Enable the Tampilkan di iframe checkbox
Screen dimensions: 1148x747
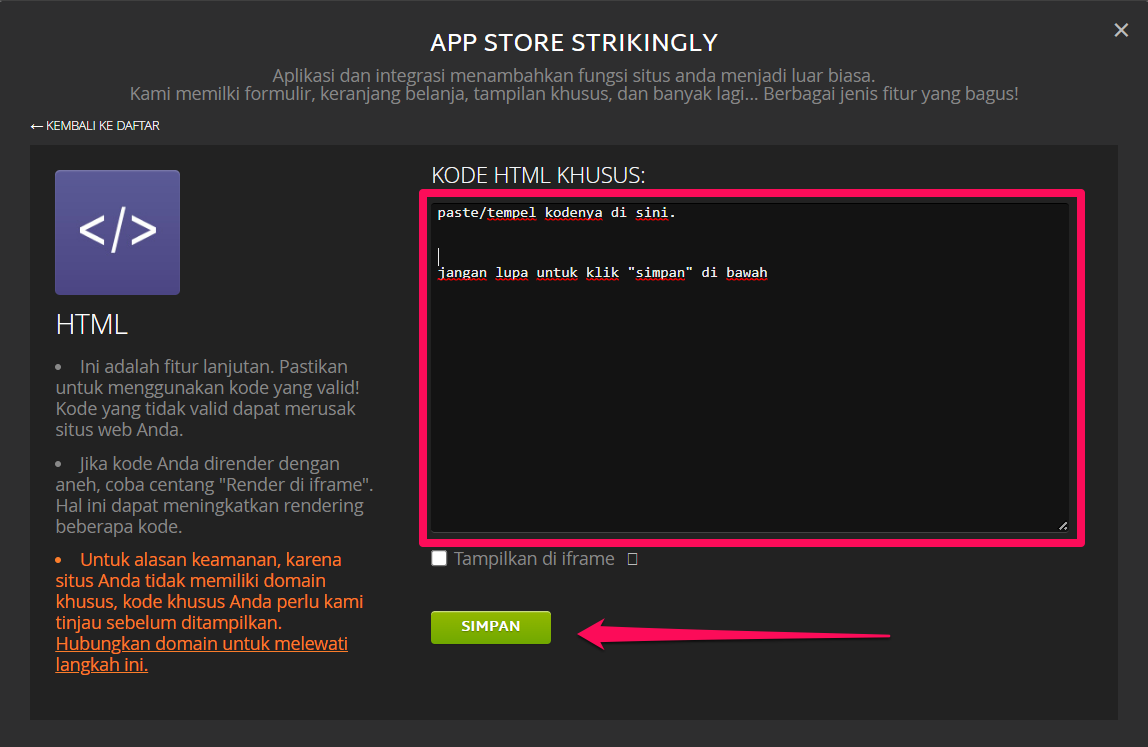[439, 559]
